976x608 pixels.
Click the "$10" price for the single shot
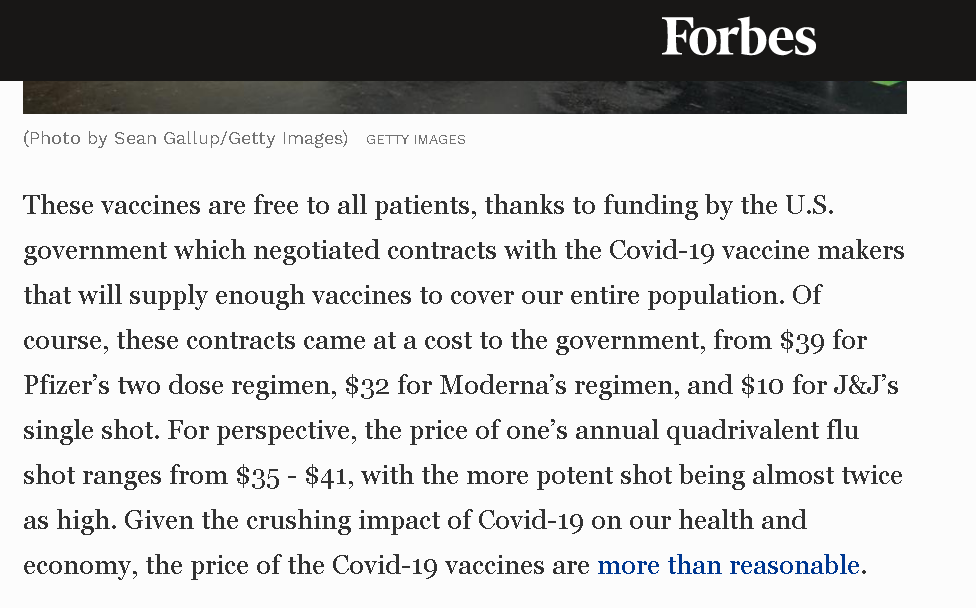tap(762, 385)
